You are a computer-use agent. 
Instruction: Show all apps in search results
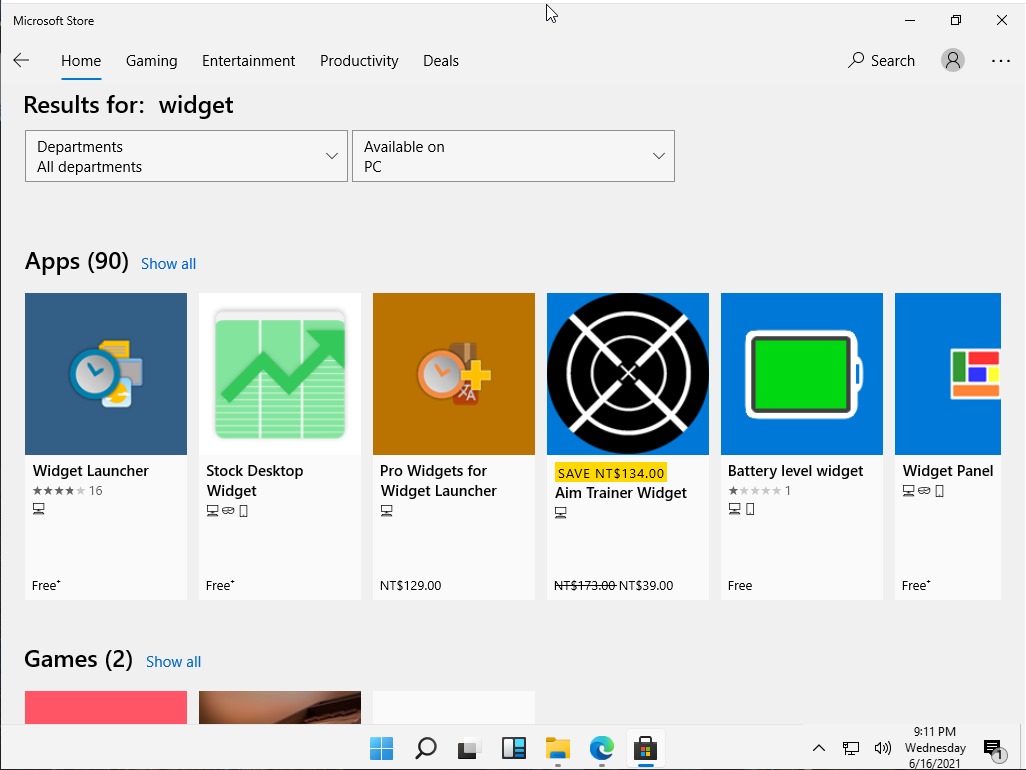point(168,263)
